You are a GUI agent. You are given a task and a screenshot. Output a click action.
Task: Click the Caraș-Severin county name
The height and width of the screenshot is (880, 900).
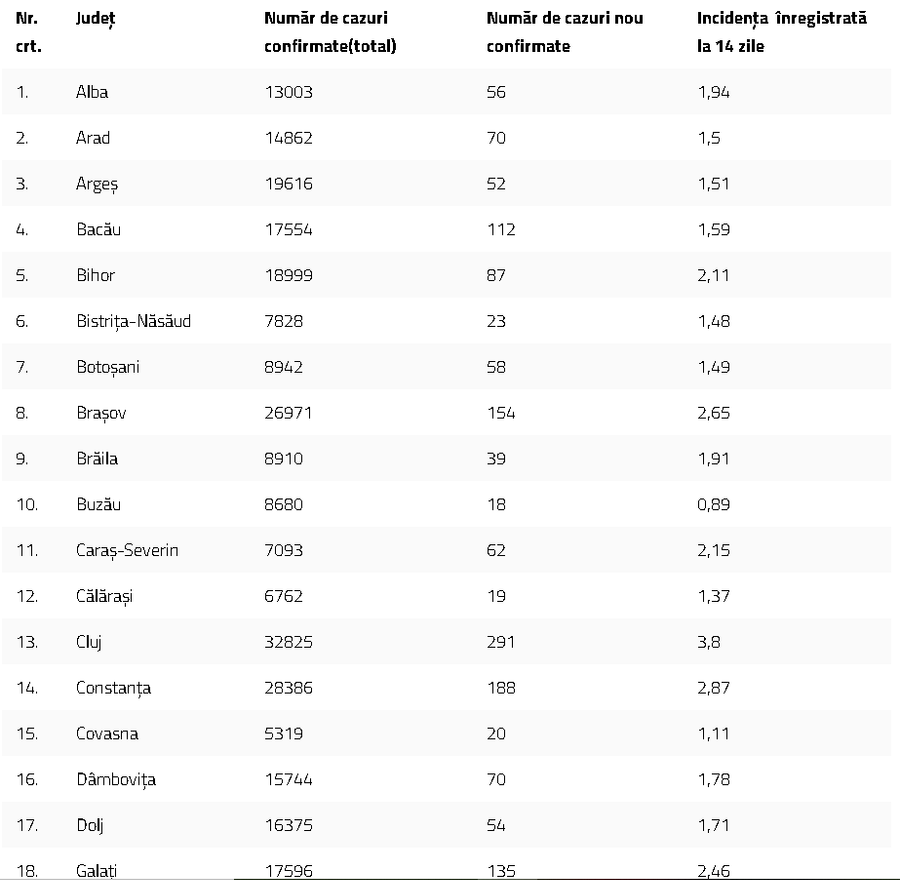coord(127,551)
